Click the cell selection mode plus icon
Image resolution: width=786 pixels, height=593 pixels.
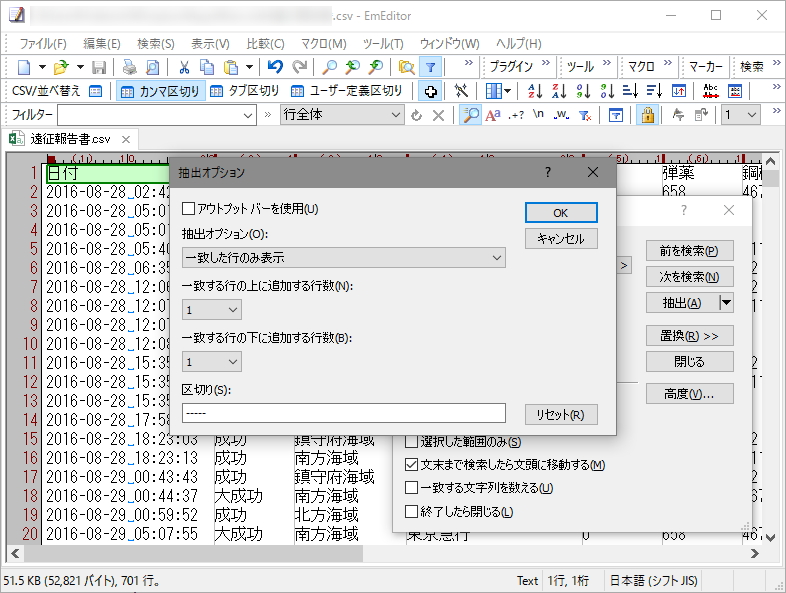(x=430, y=91)
